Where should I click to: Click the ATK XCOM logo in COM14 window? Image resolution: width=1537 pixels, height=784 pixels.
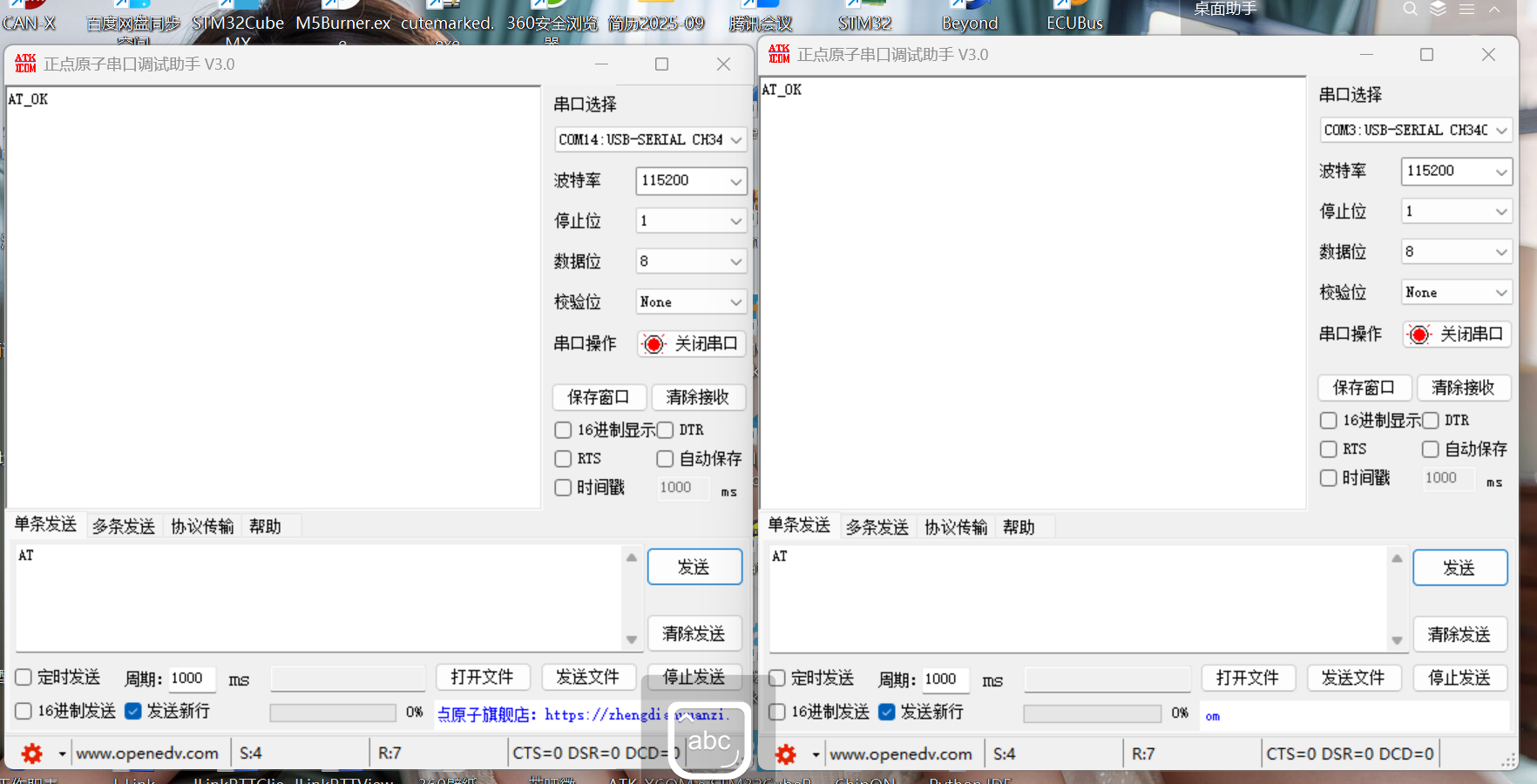pyautogui.click(x=25, y=64)
